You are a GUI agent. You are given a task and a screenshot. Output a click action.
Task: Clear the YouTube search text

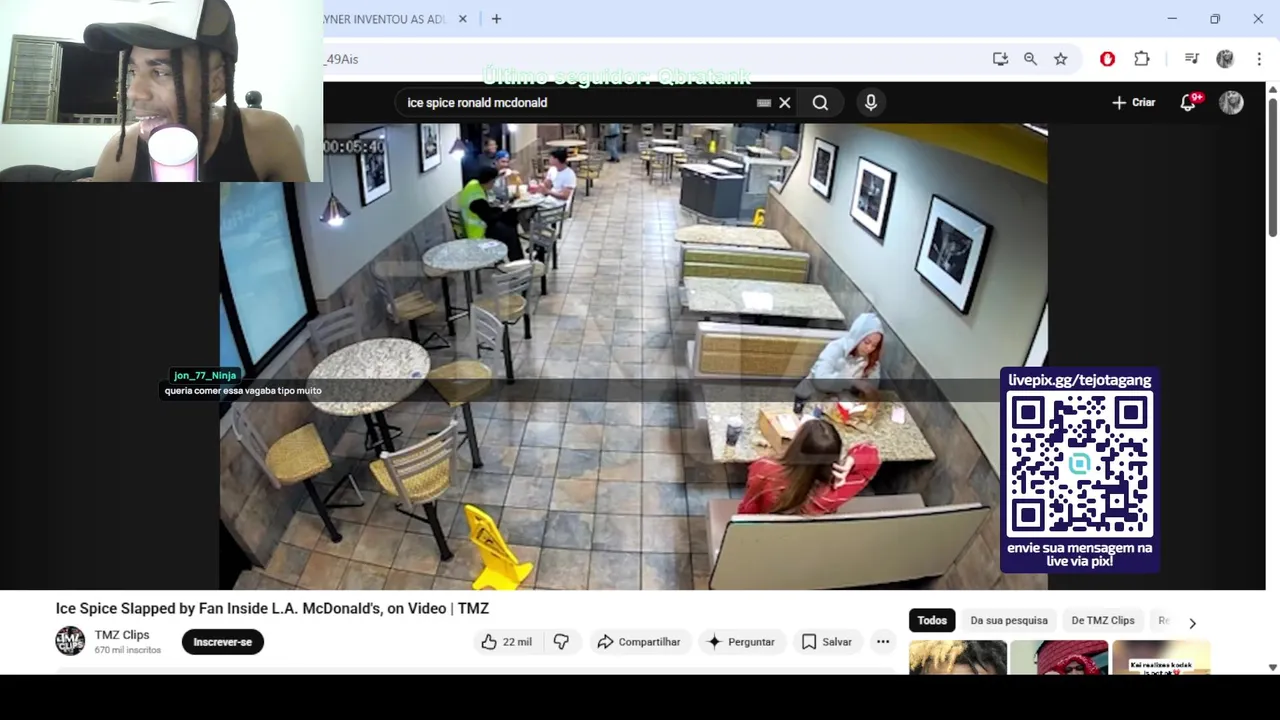(x=785, y=102)
